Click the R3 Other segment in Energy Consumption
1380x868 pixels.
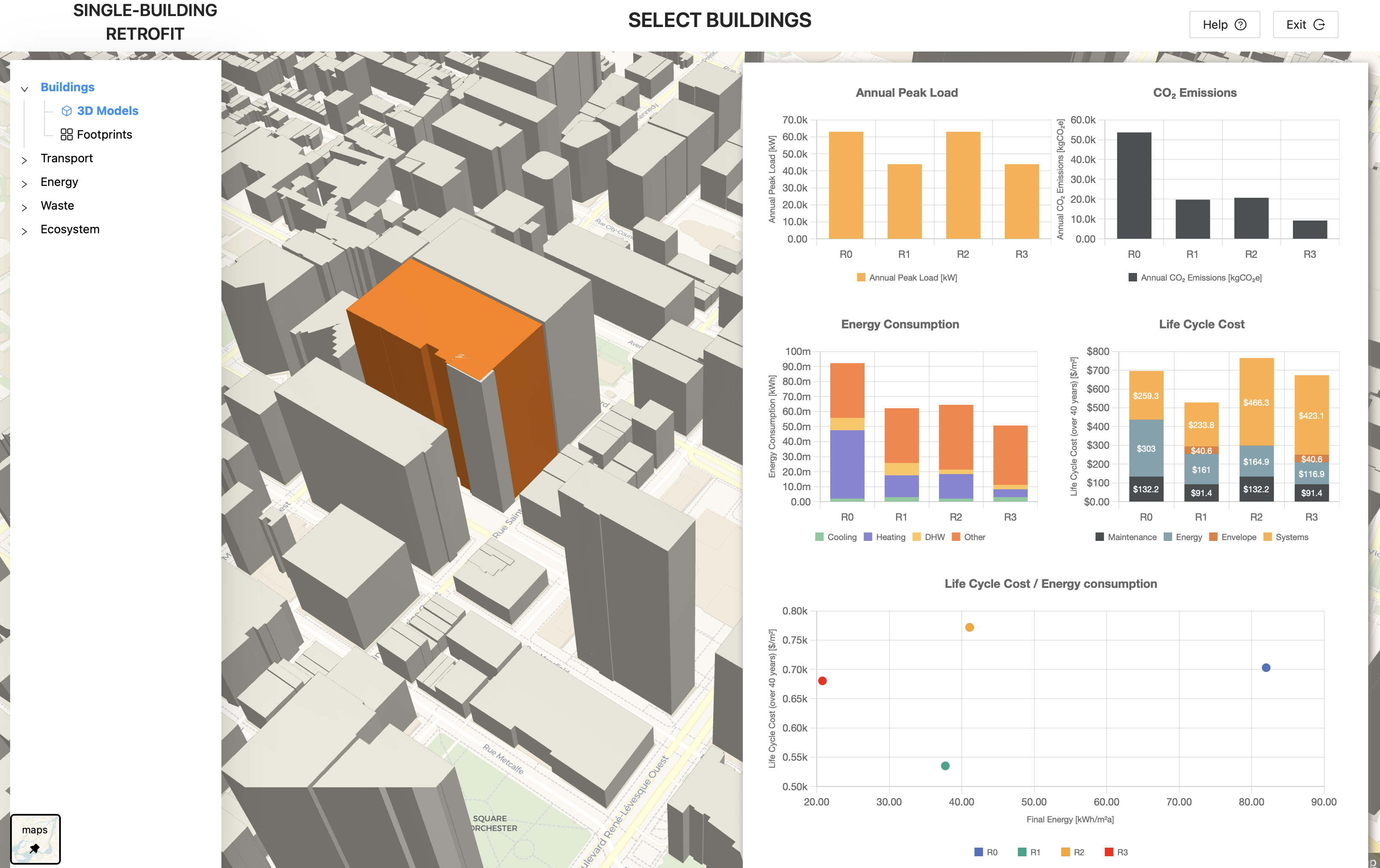[x=1010, y=455]
